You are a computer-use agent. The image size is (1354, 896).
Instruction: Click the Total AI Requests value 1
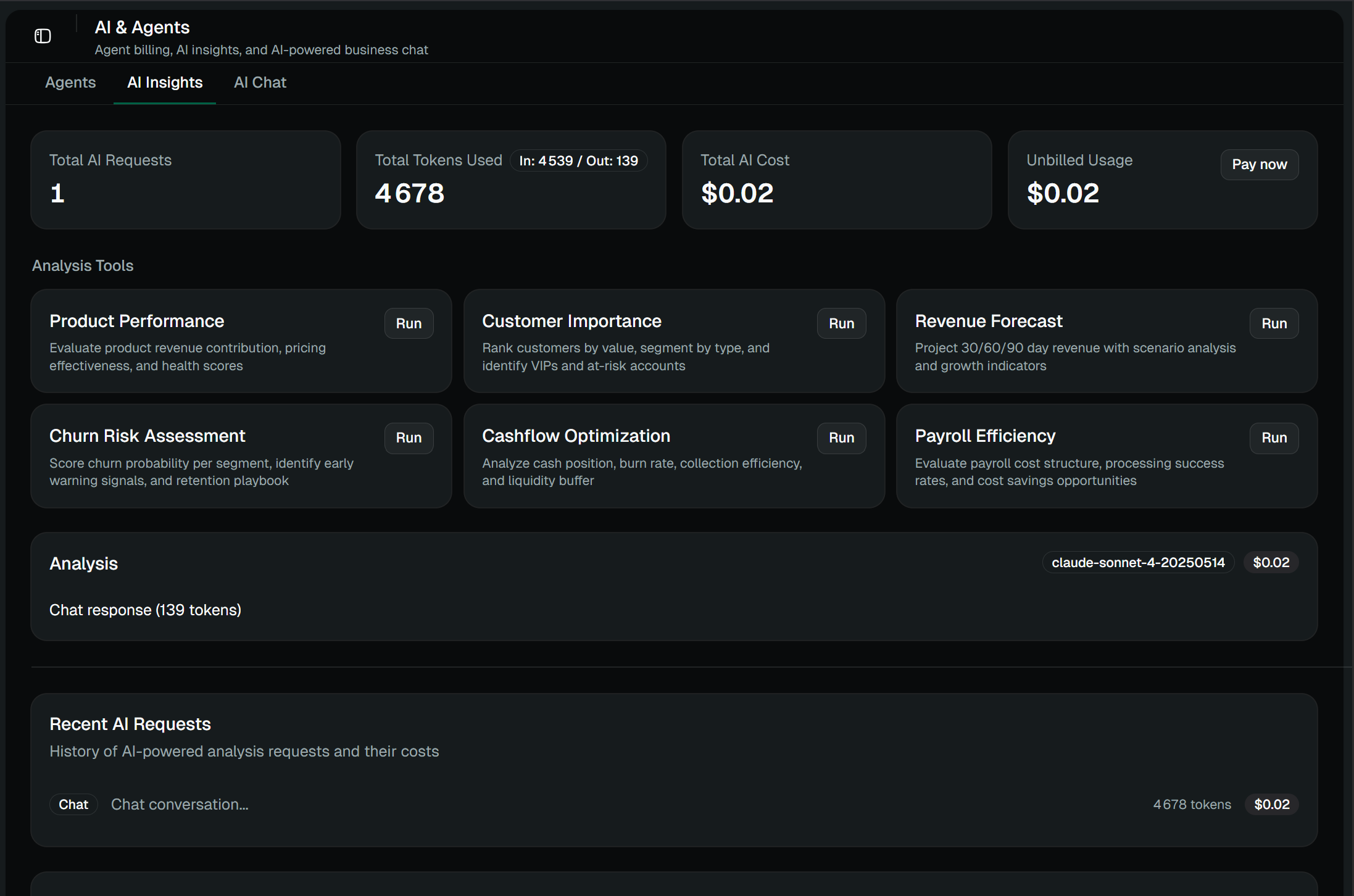[57, 193]
